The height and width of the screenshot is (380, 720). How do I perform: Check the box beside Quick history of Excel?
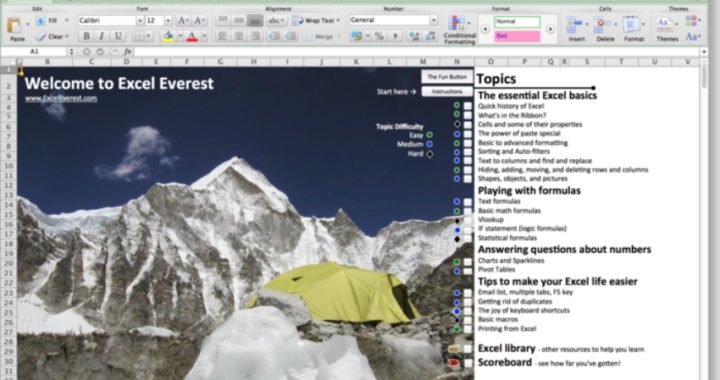(467, 106)
